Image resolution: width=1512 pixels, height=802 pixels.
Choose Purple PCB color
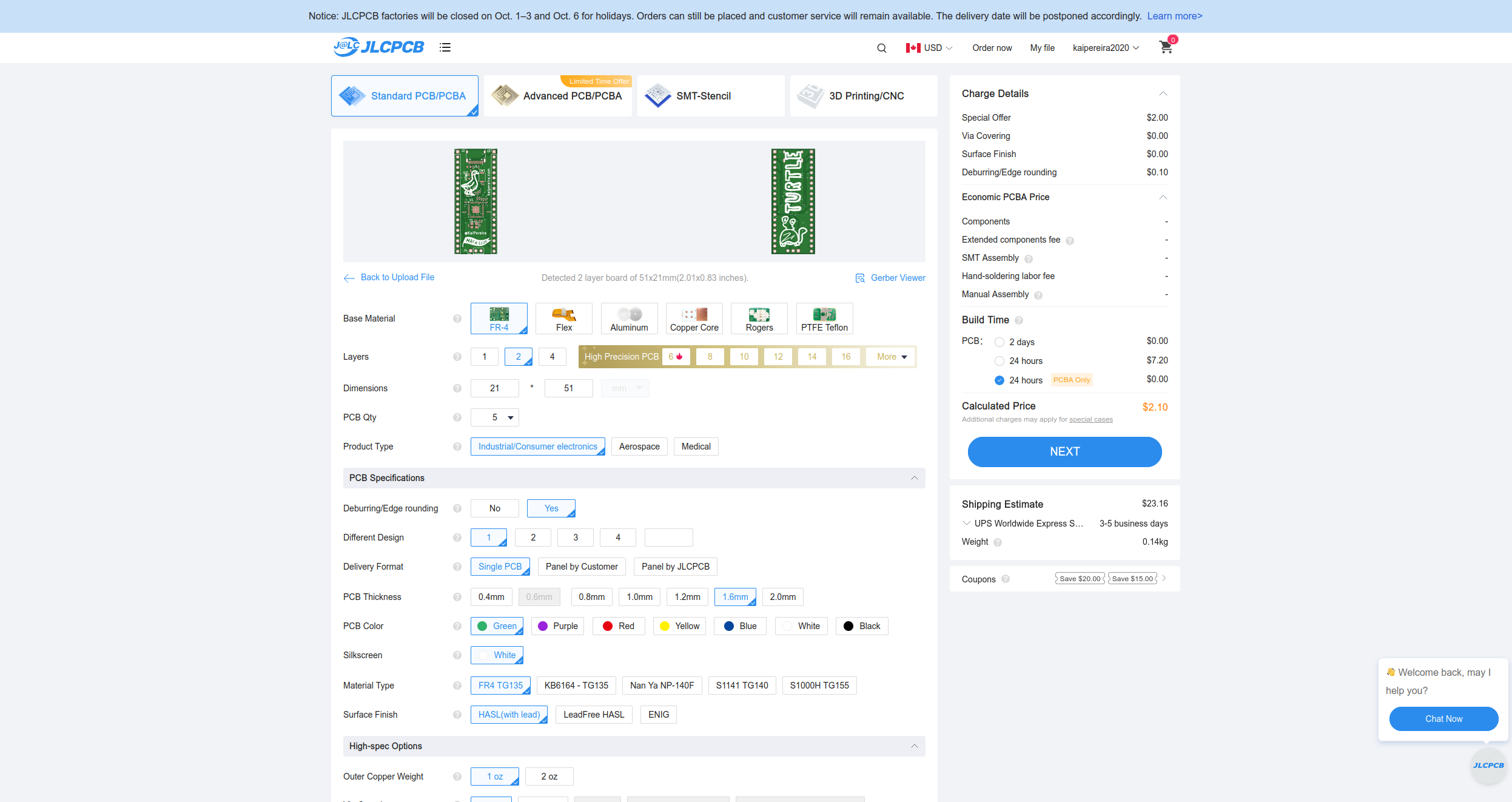(557, 626)
